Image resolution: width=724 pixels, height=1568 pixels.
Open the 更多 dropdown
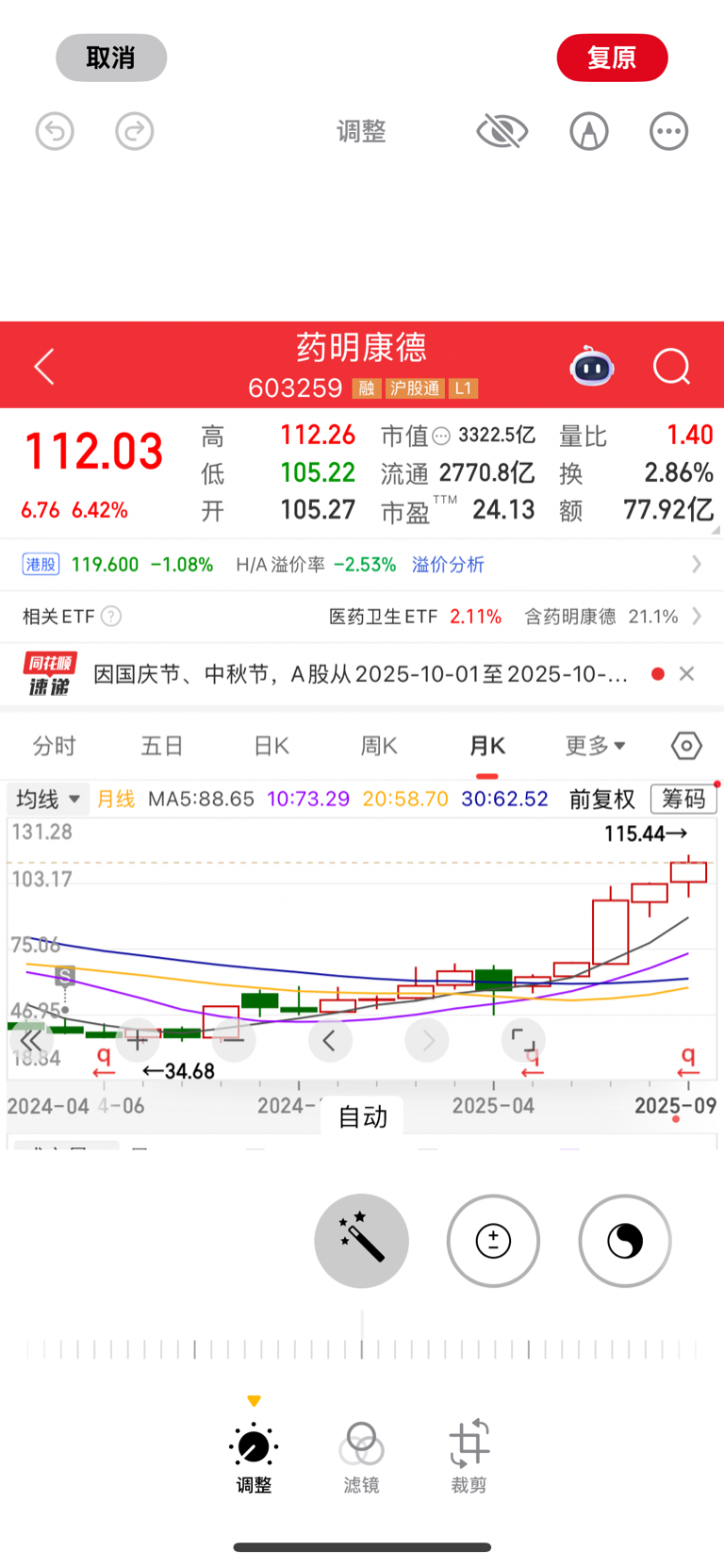[595, 746]
